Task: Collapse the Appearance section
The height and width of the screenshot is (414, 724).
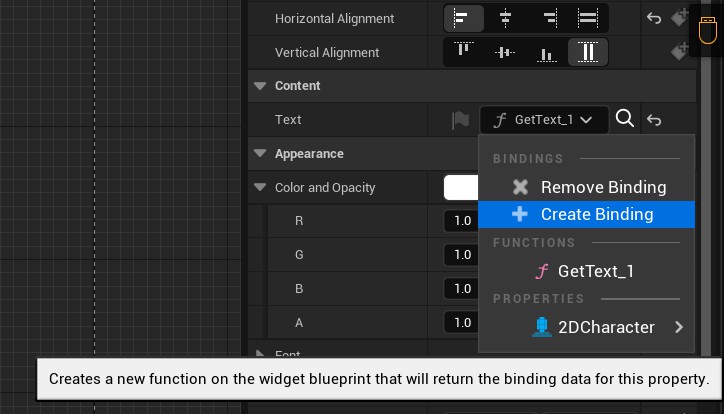Action: point(261,154)
